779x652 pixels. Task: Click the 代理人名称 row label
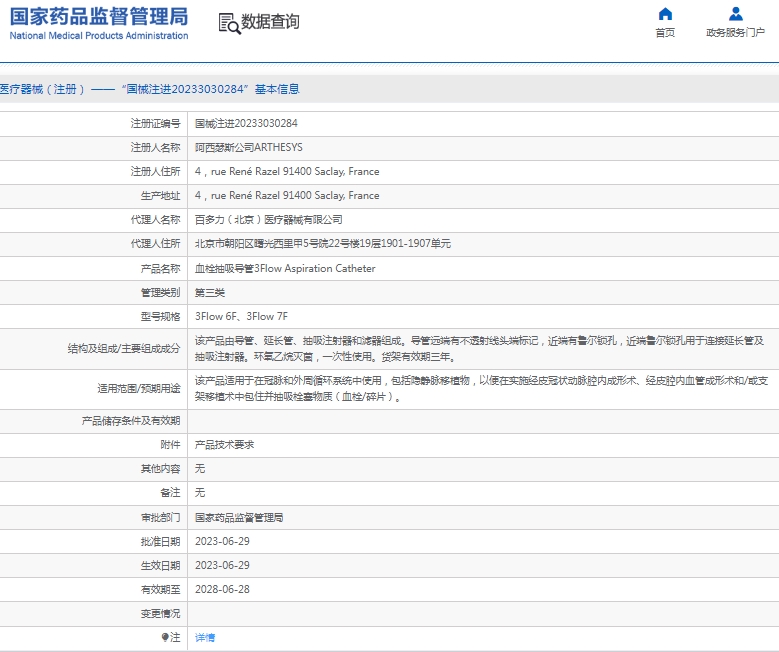click(x=155, y=220)
